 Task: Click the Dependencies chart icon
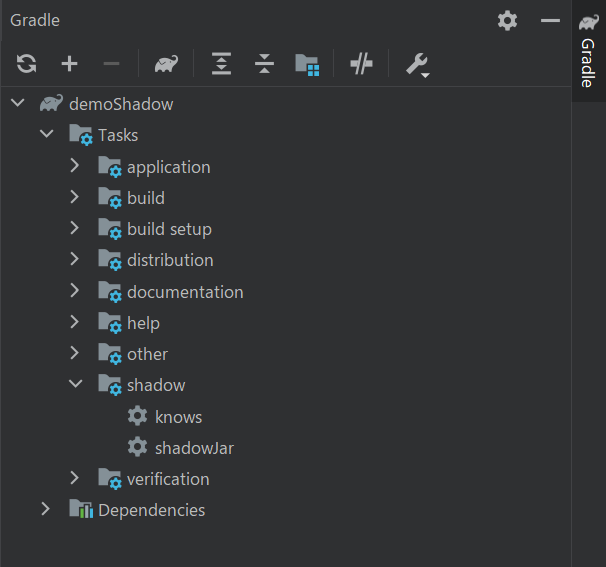pyautogui.click(x=81, y=509)
